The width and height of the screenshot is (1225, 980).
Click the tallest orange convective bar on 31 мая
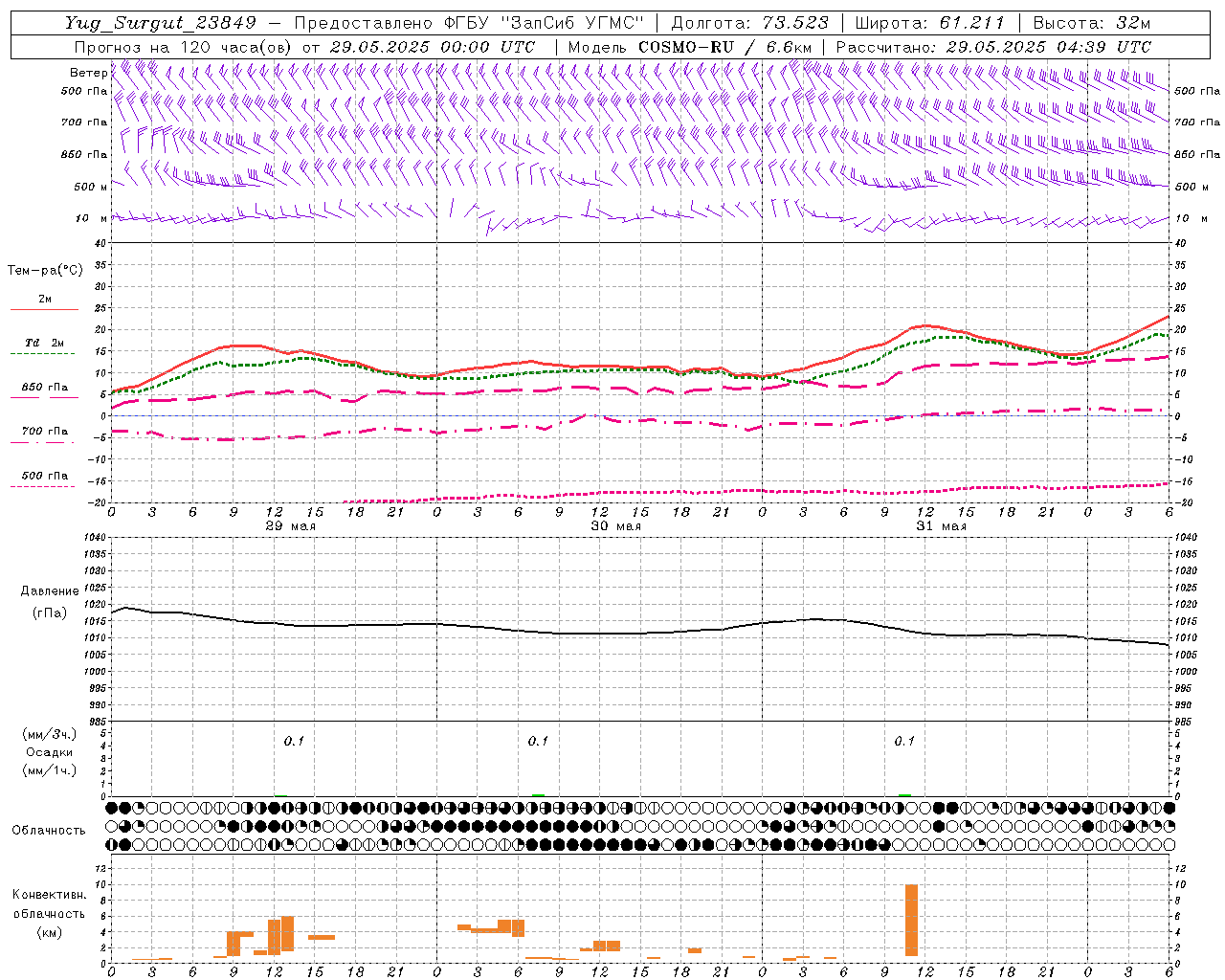click(x=911, y=920)
